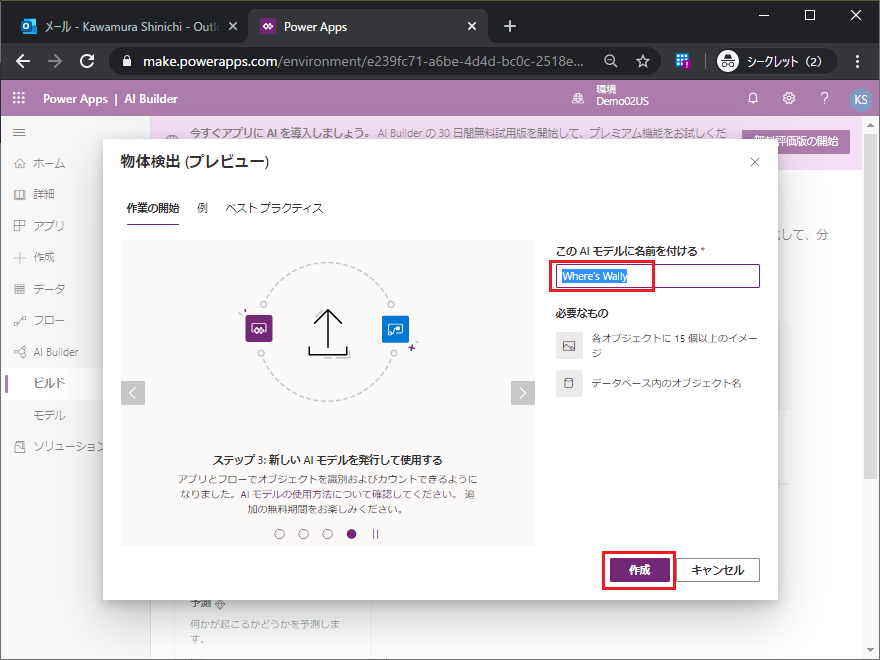Click the AI Builder header label
Screen dimensions: 880x660
click(x=151, y=99)
